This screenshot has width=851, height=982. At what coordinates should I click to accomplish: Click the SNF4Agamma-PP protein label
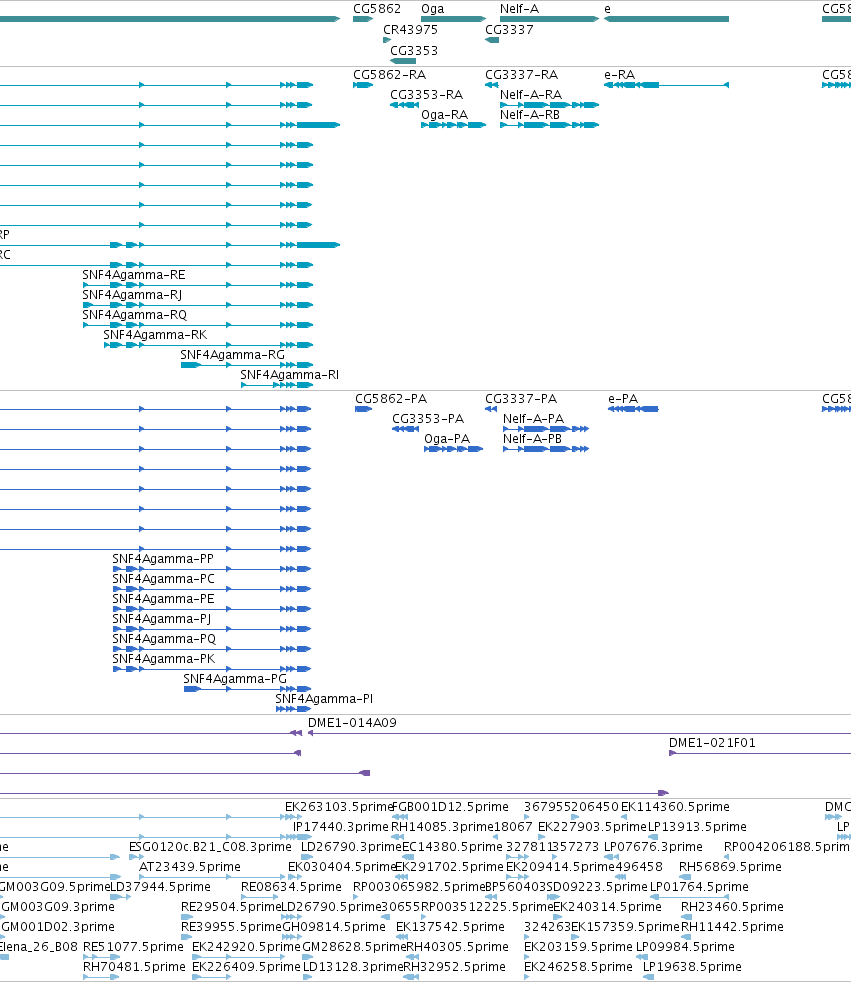[163, 559]
